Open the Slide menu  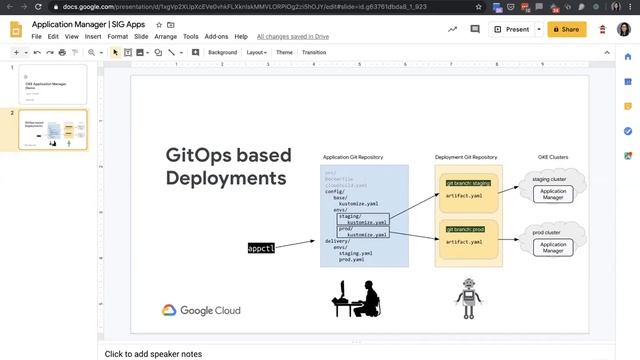pyautogui.click(x=141, y=36)
